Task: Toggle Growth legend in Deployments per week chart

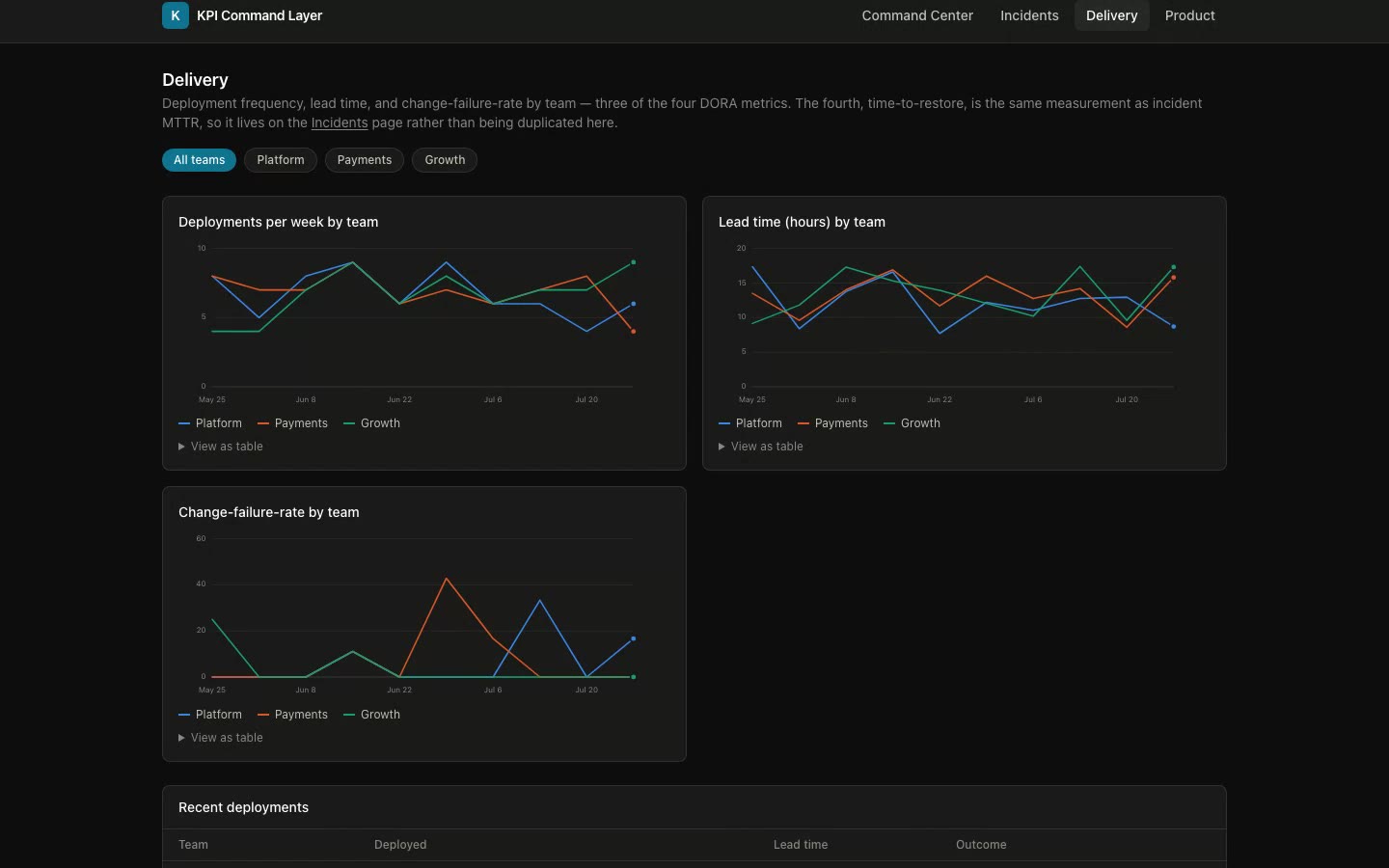Action: (x=371, y=423)
